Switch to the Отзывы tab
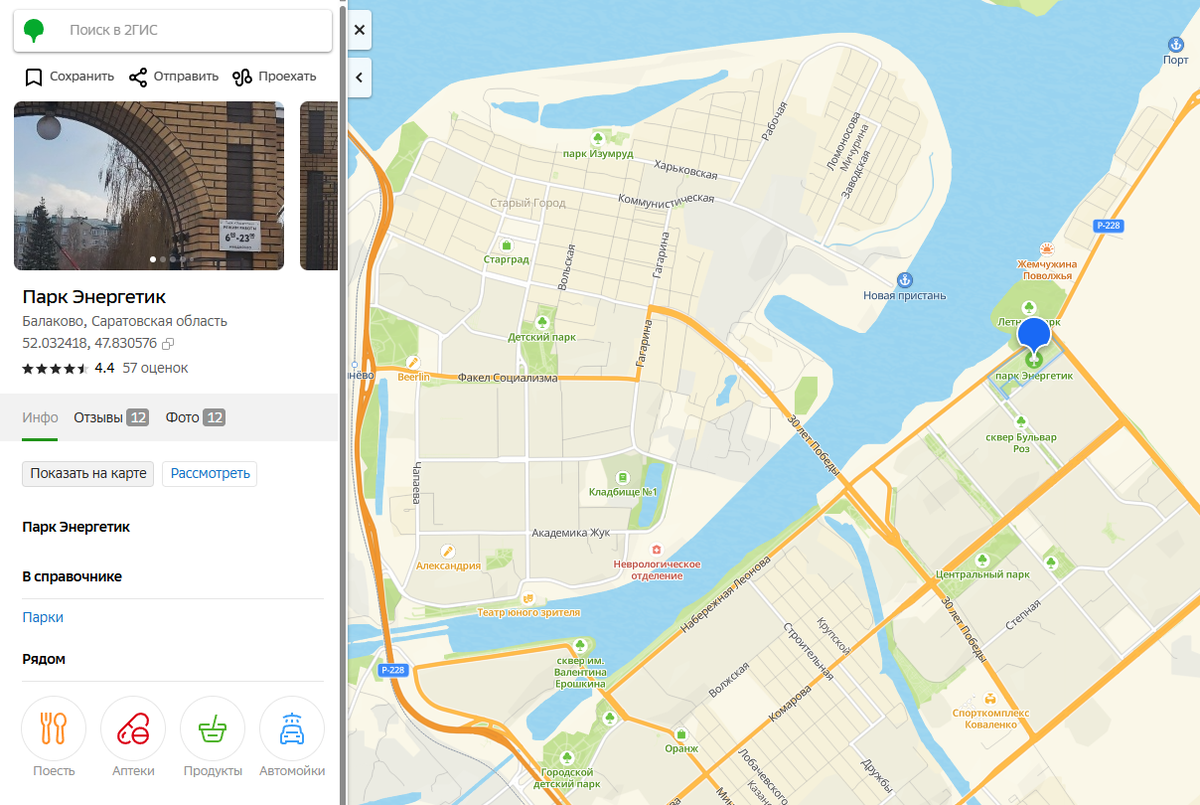The image size is (1200, 805). (x=111, y=417)
